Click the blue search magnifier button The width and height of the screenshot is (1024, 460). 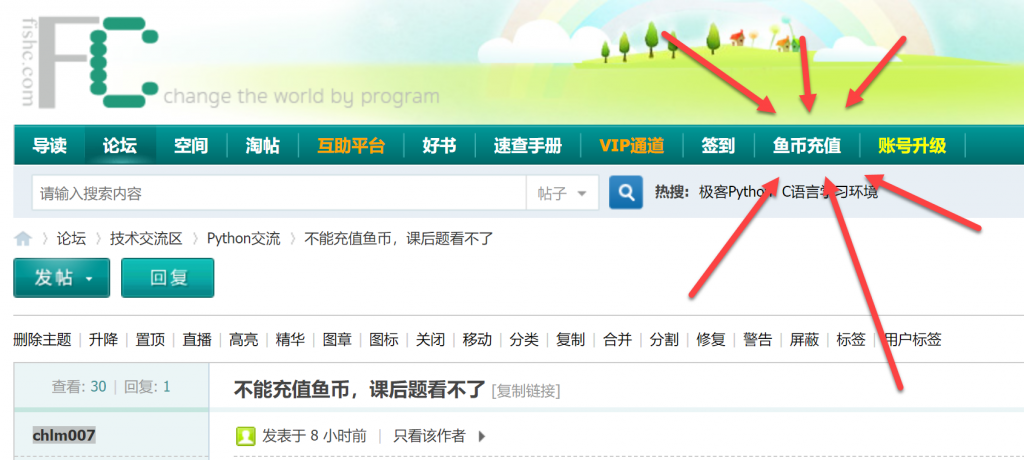[626, 193]
